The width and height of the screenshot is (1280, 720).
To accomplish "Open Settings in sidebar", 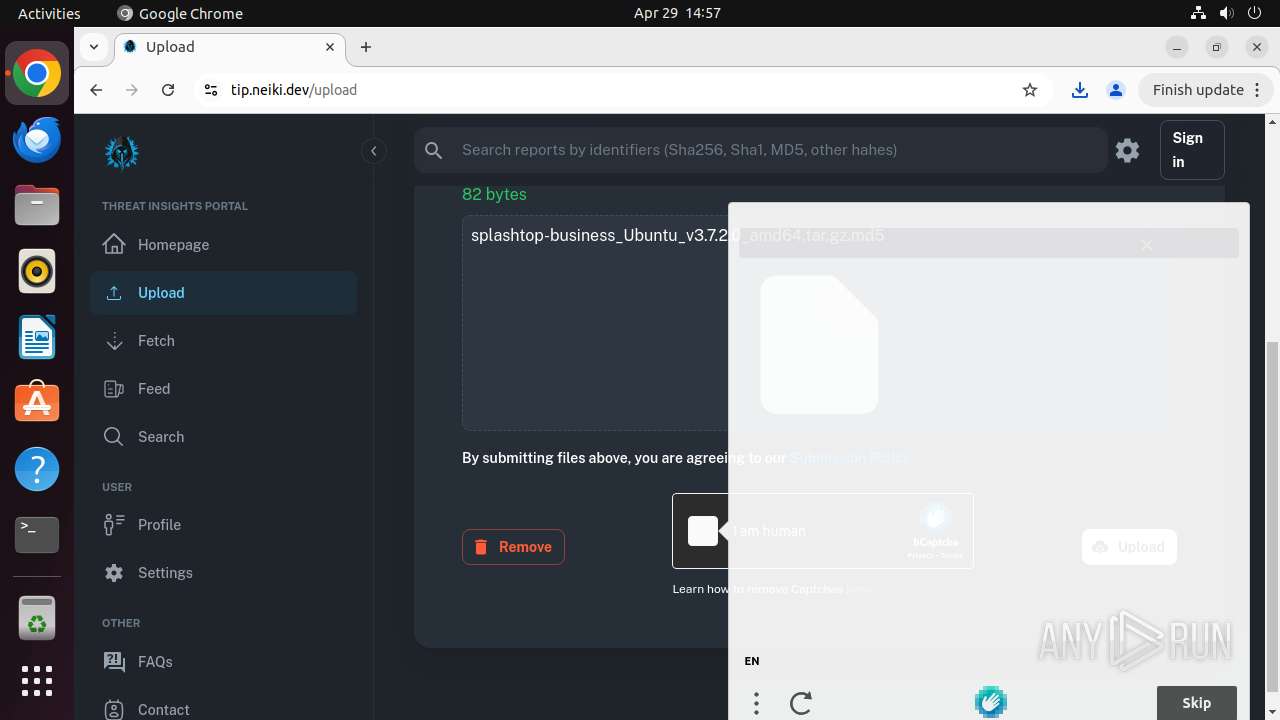I will pos(223,573).
